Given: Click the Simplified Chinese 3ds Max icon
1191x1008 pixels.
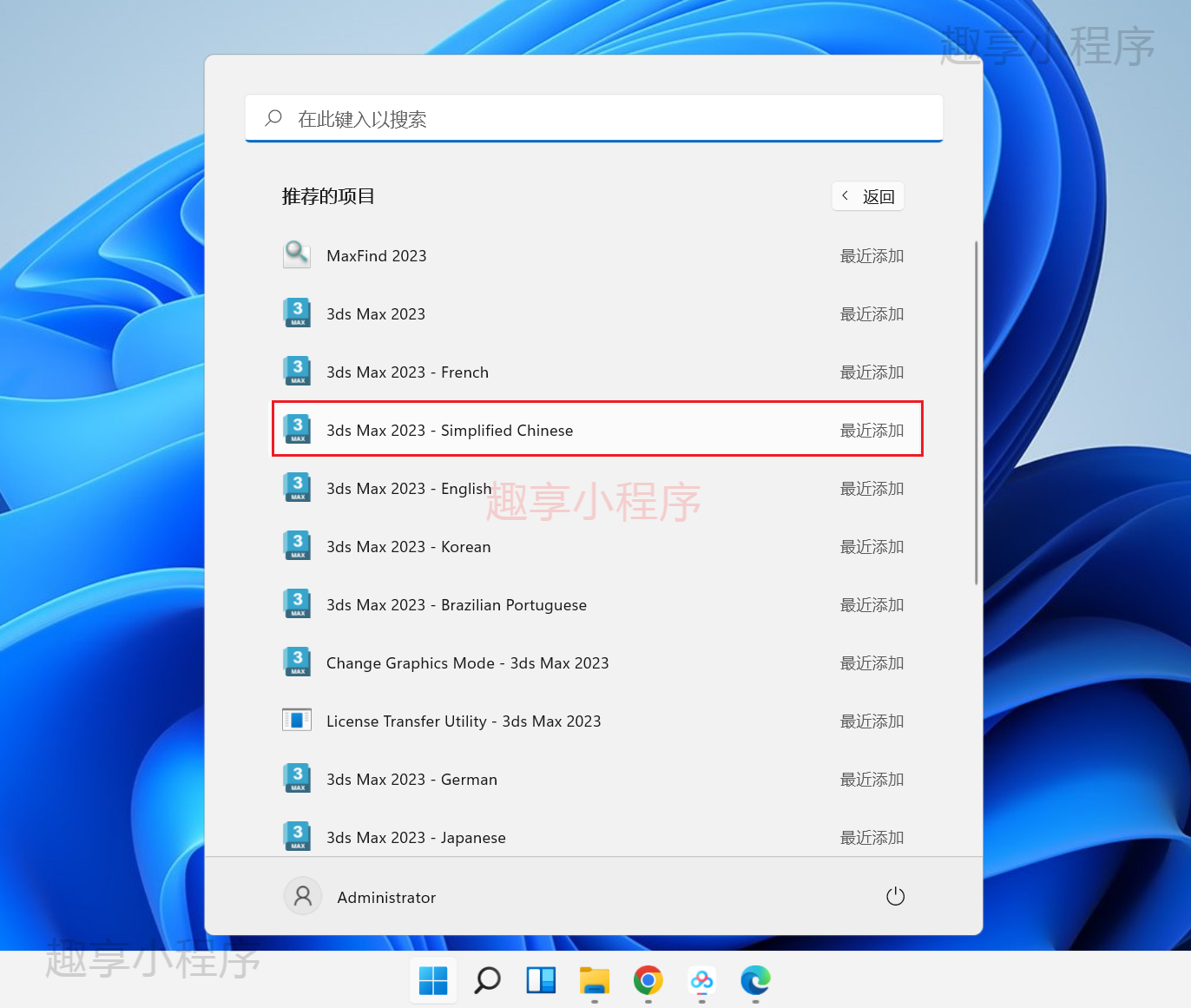Looking at the screenshot, I should [x=297, y=429].
